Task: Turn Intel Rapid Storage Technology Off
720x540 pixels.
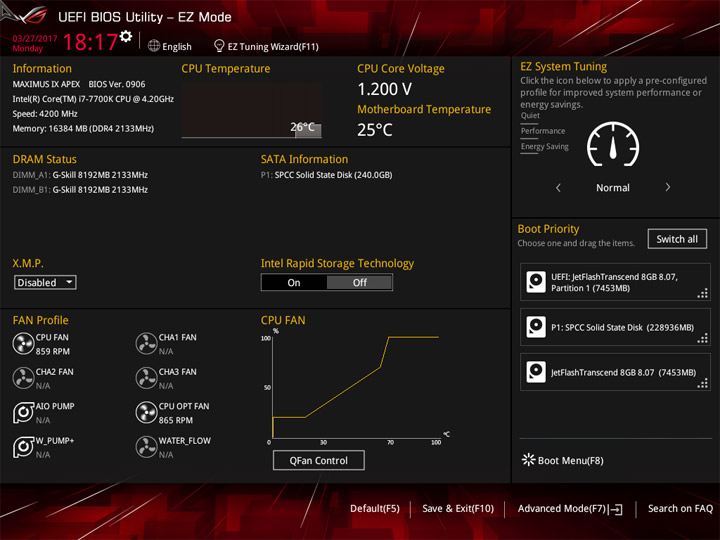Action: (360, 282)
